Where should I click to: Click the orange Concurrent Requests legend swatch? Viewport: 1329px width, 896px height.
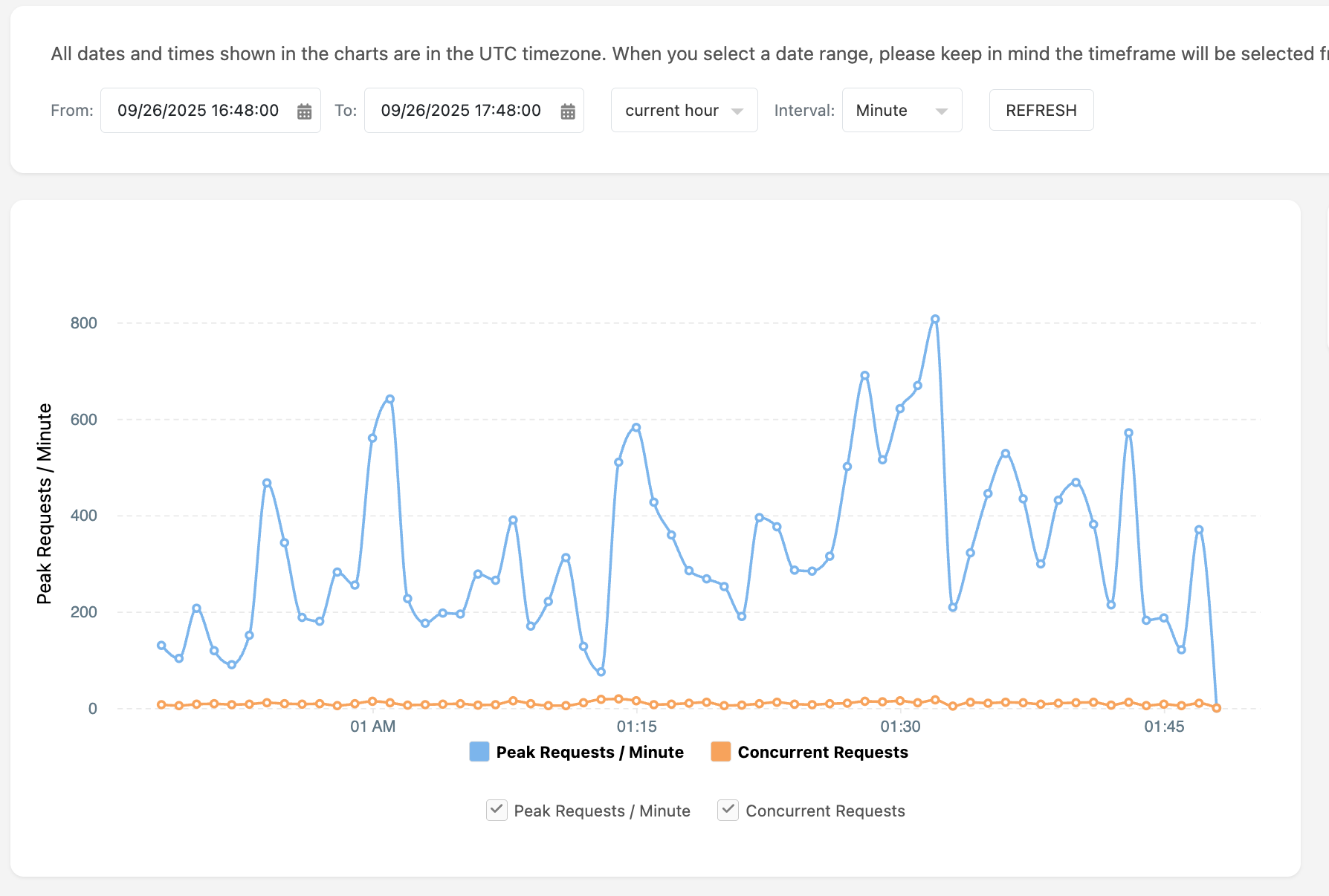coord(720,752)
